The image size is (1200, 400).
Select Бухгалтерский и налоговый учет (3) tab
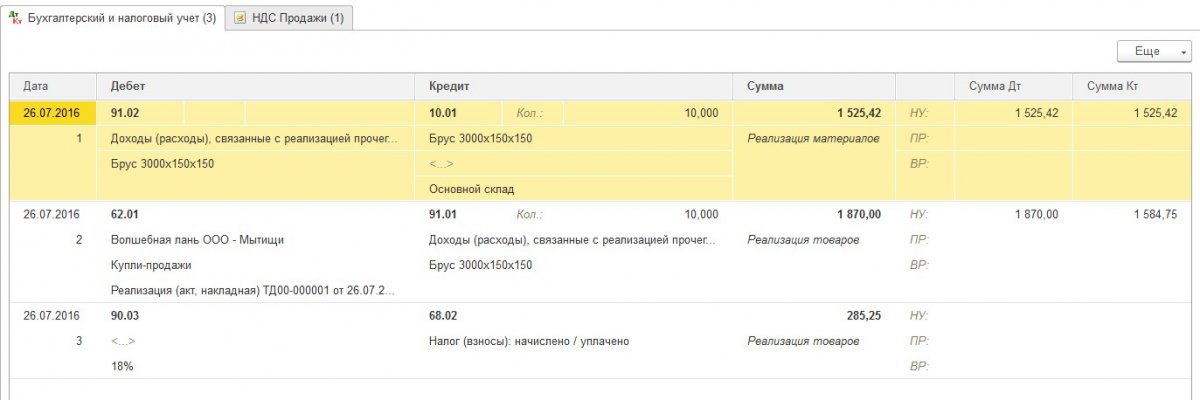coord(112,18)
